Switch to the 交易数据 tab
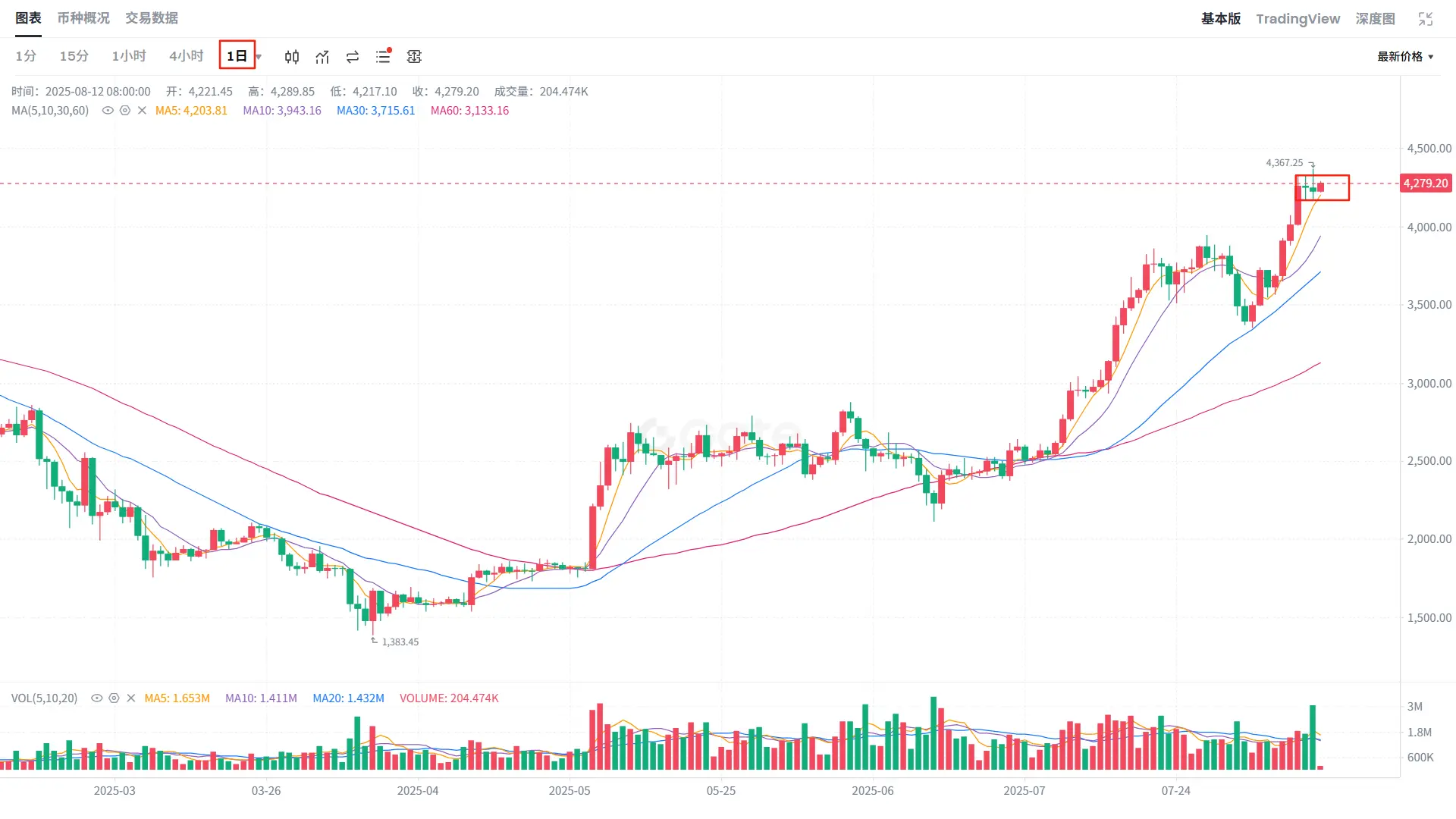Image resolution: width=1456 pixels, height=819 pixels. [x=152, y=18]
